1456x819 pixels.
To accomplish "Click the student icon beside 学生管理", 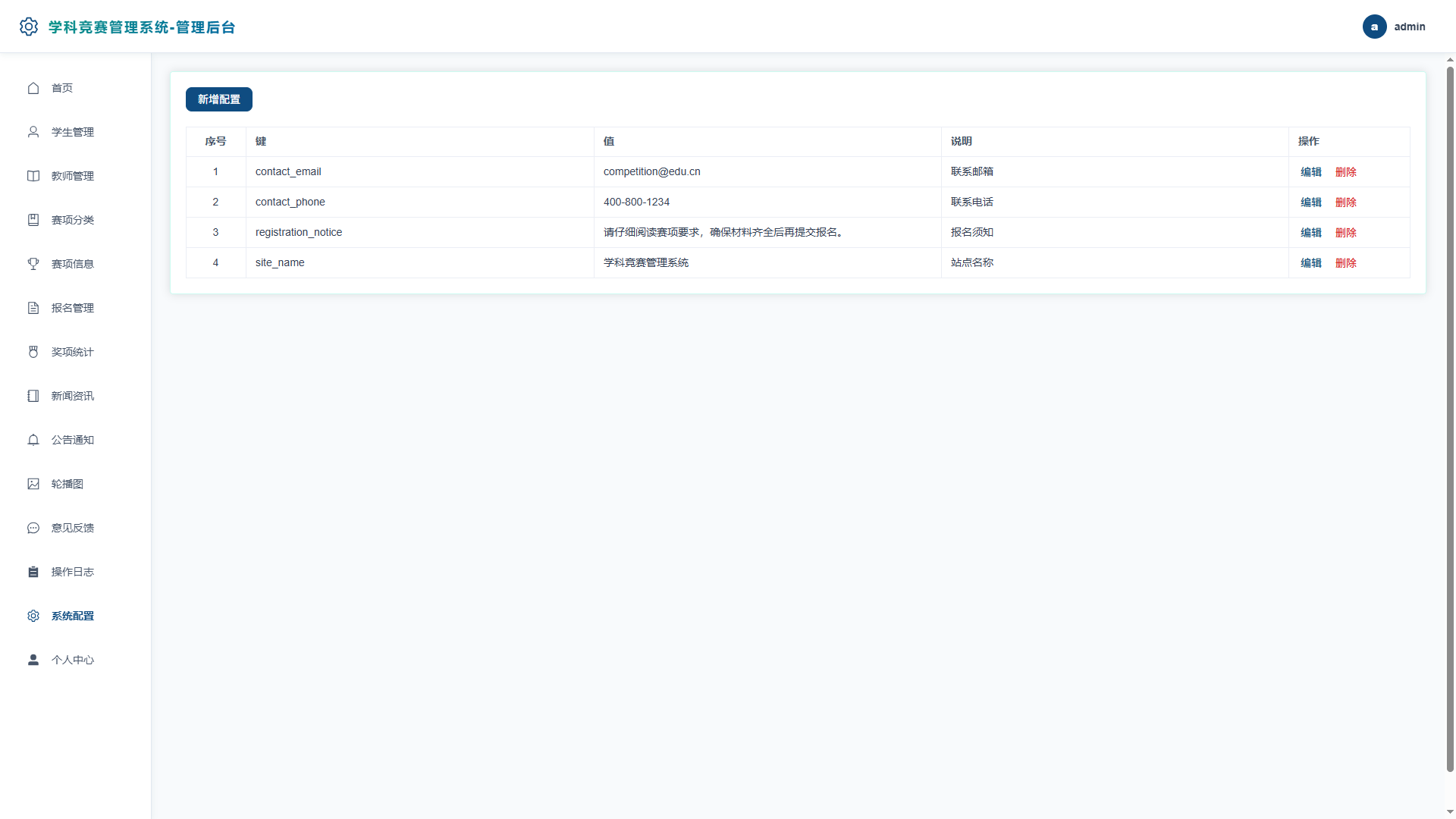I will 33,132.
